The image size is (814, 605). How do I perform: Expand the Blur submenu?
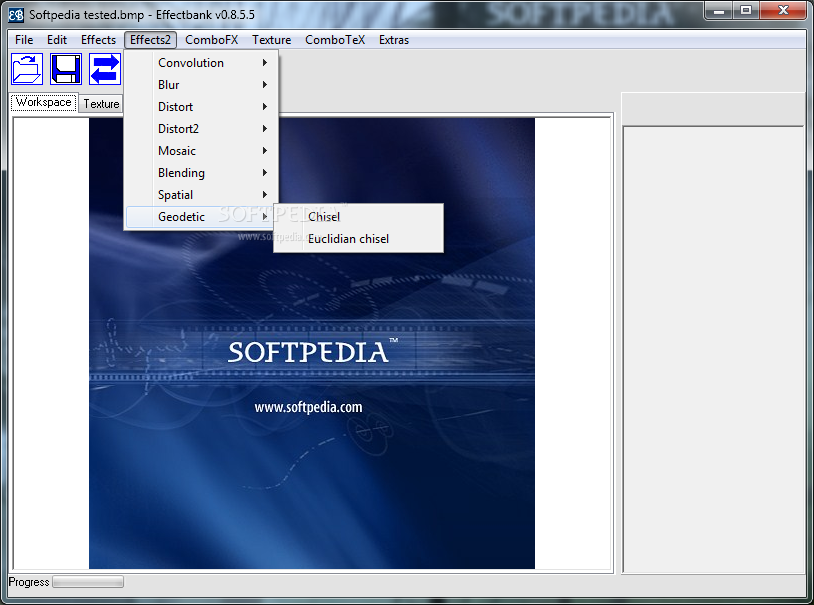point(201,85)
